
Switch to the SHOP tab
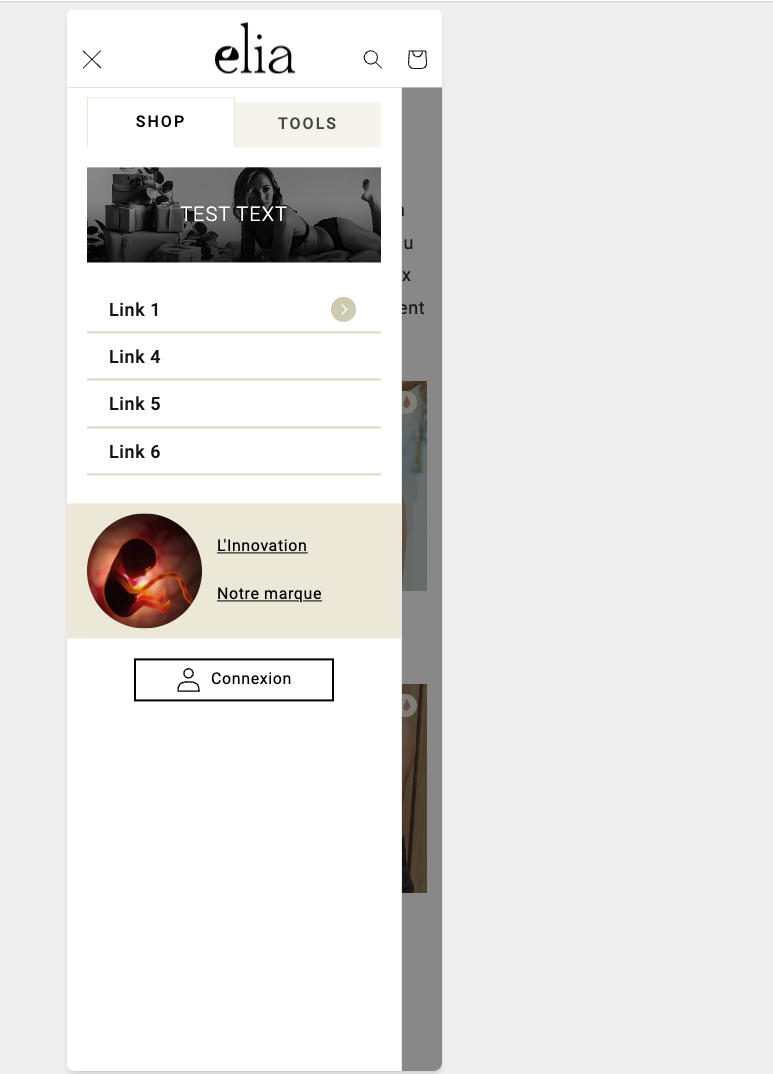(x=160, y=122)
